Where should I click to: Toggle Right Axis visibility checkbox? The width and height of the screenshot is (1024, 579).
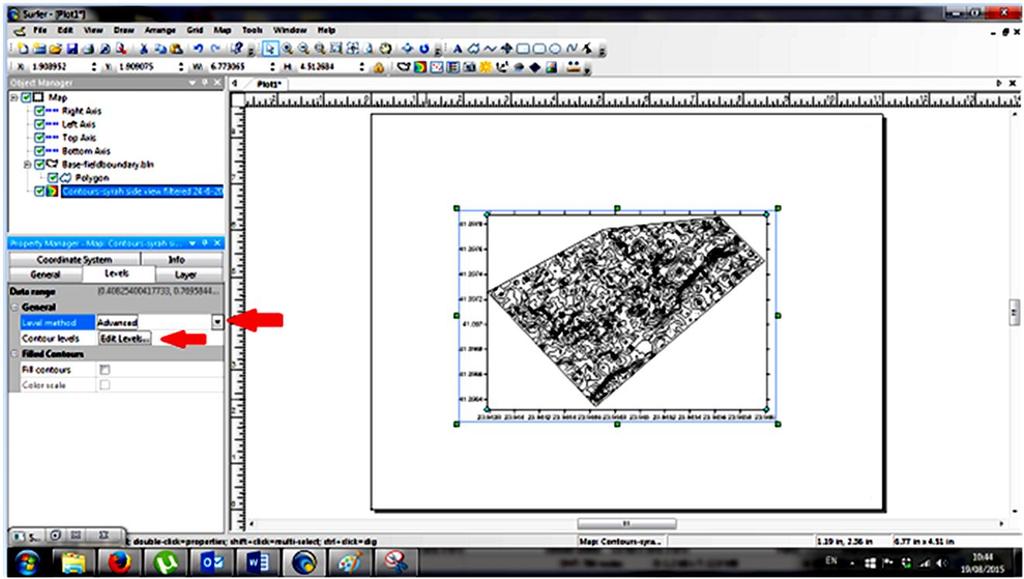(x=40, y=111)
